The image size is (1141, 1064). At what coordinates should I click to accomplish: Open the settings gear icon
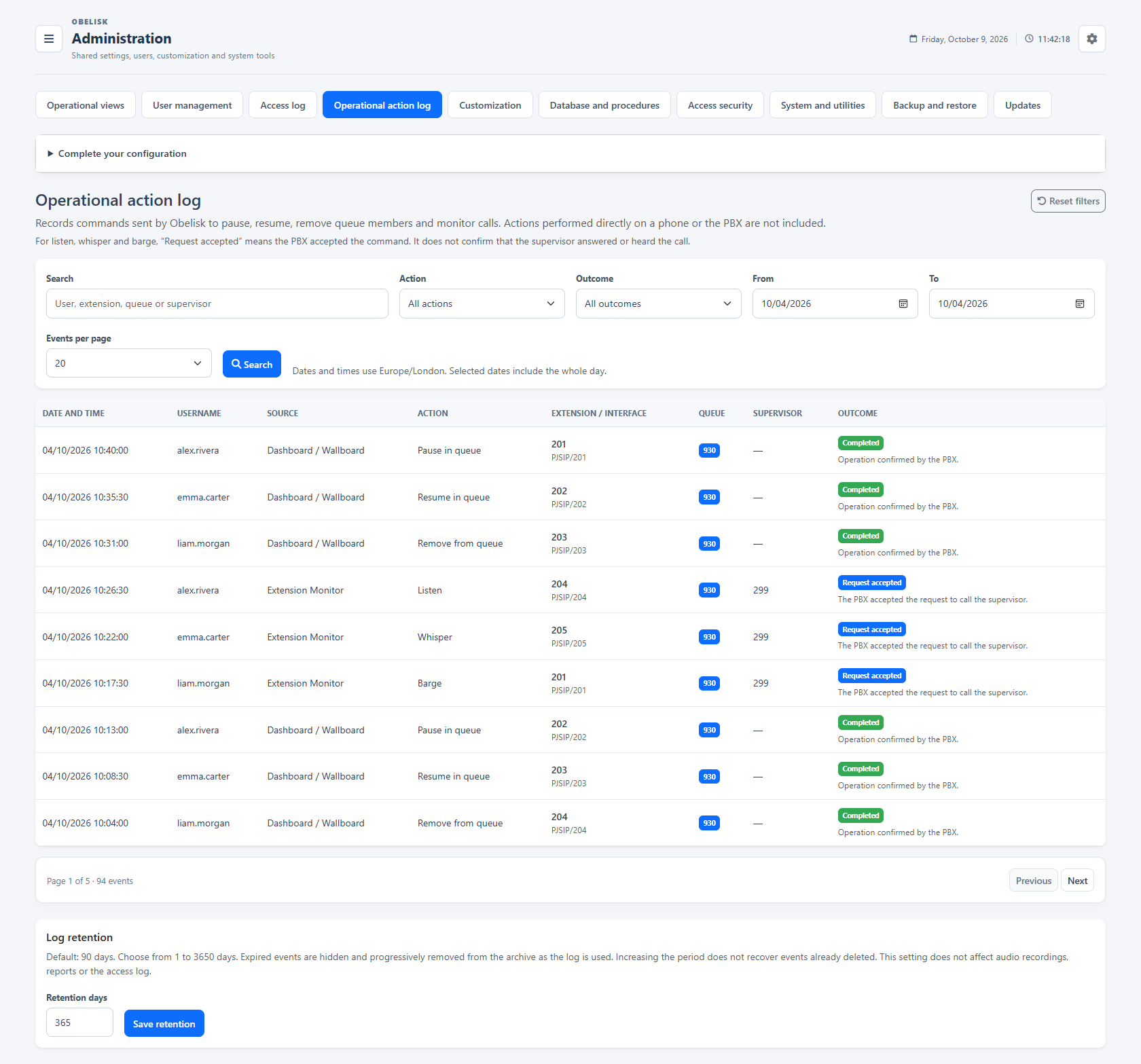point(1091,39)
